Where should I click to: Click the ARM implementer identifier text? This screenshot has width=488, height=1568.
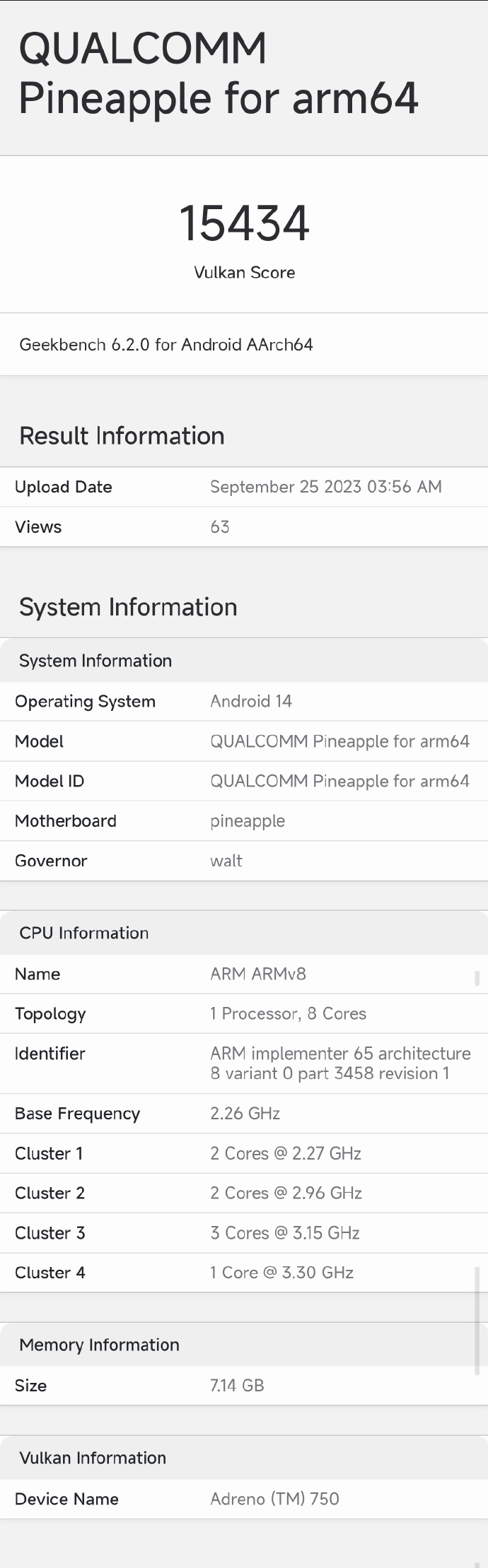pyautogui.click(x=340, y=1063)
